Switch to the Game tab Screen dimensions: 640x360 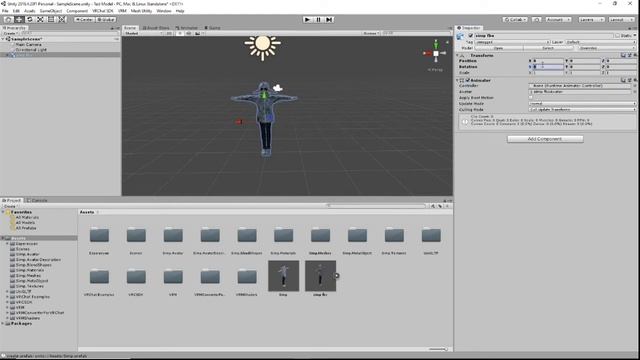tap(212, 28)
